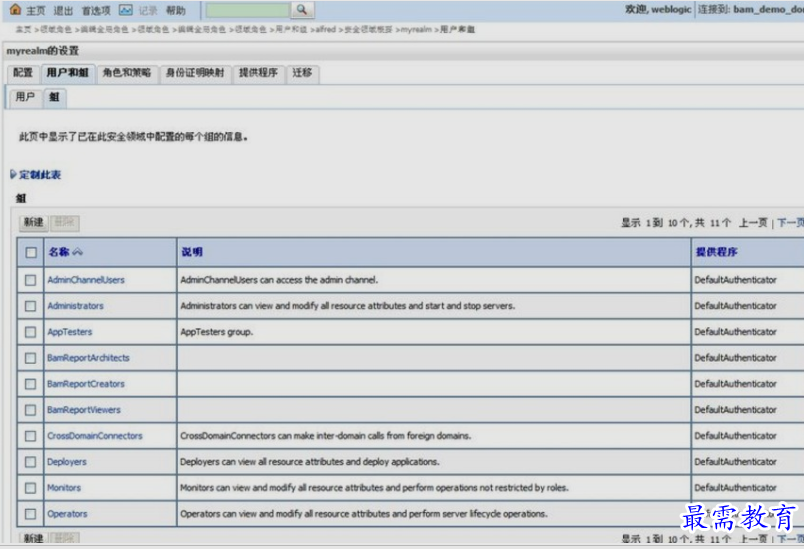Click 安全领域概要 in the breadcrumb
The image size is (804, 549).
[x=368, y=30]
